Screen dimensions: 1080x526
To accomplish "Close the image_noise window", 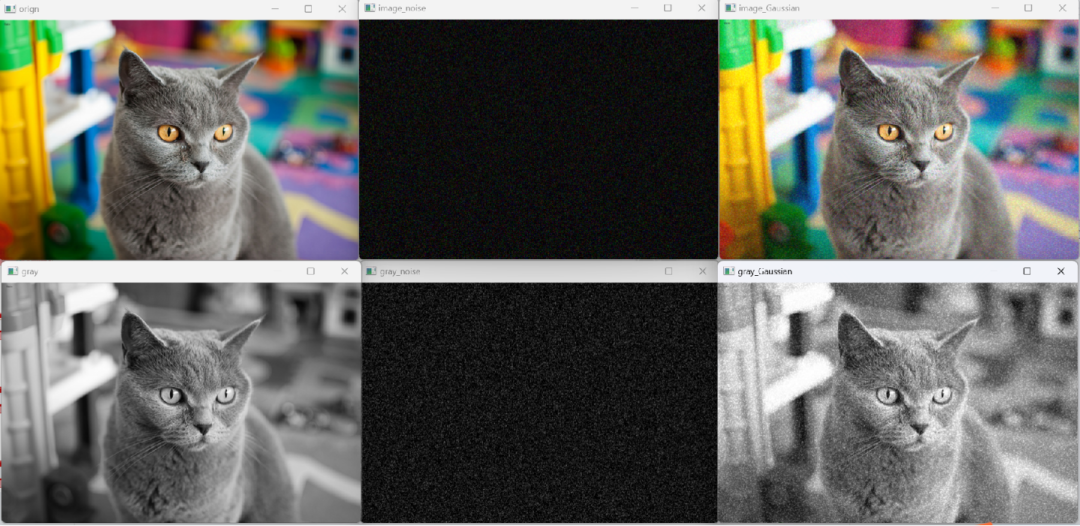I will 701,8.
